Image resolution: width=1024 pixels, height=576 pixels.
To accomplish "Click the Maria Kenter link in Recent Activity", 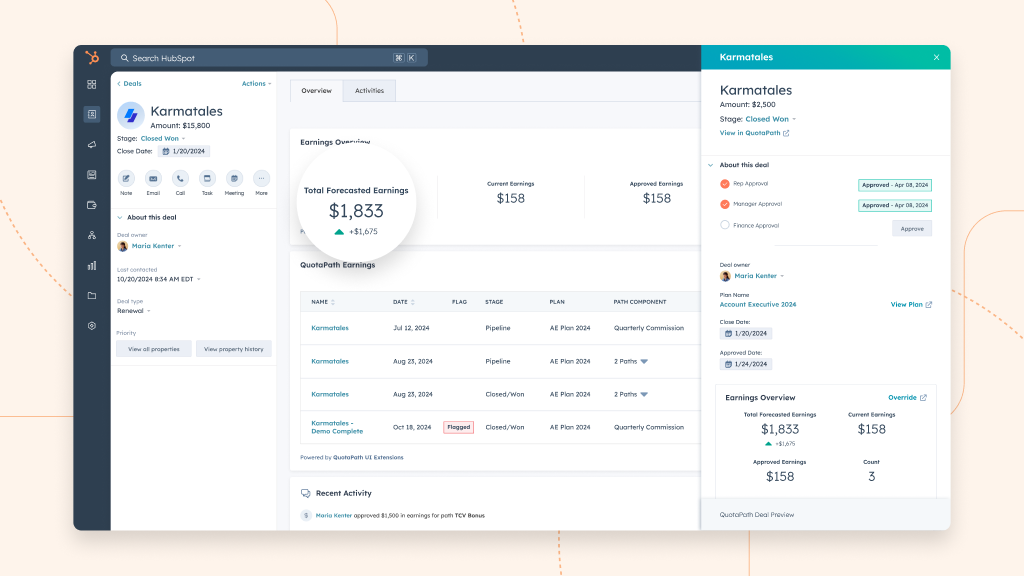I will click(x=334, y=515).
